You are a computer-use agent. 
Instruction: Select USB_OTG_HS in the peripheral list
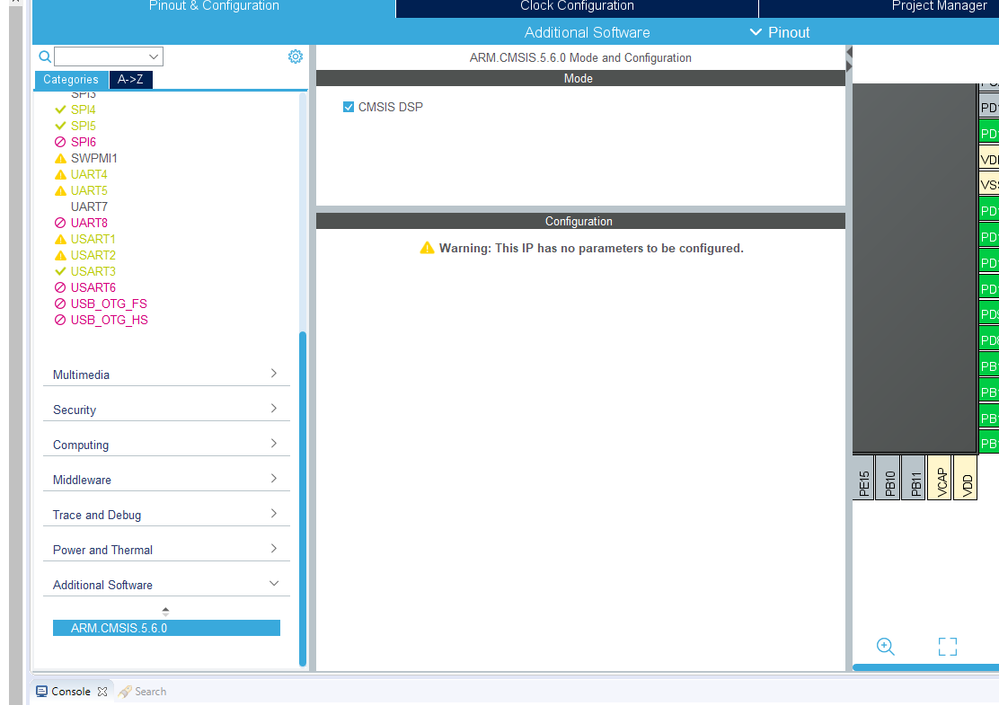[109, 320]
